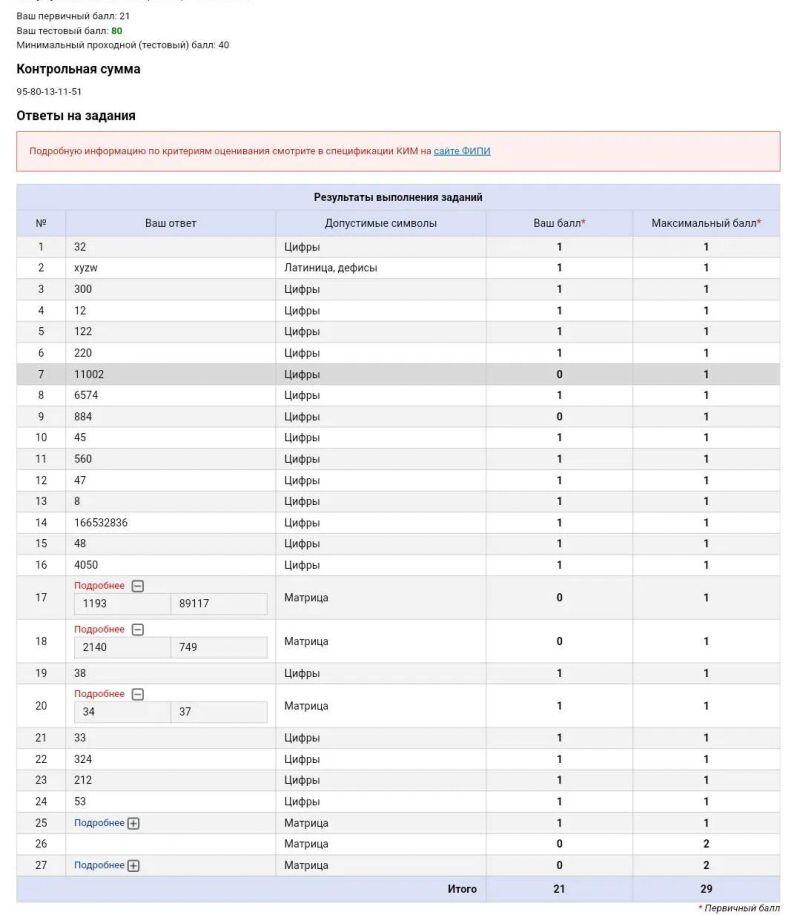Click matrix cell containing 89117
The width and height of the screenshot is (800, 915).
click(x=218, y=604)
